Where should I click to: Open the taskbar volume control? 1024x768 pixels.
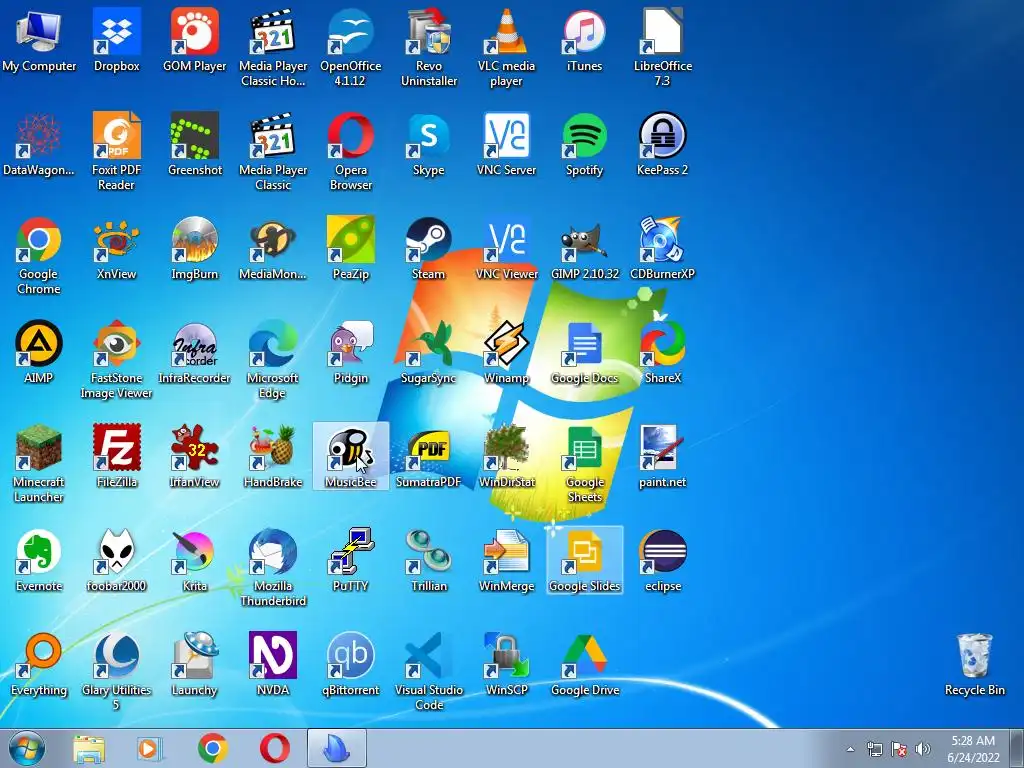923,749
